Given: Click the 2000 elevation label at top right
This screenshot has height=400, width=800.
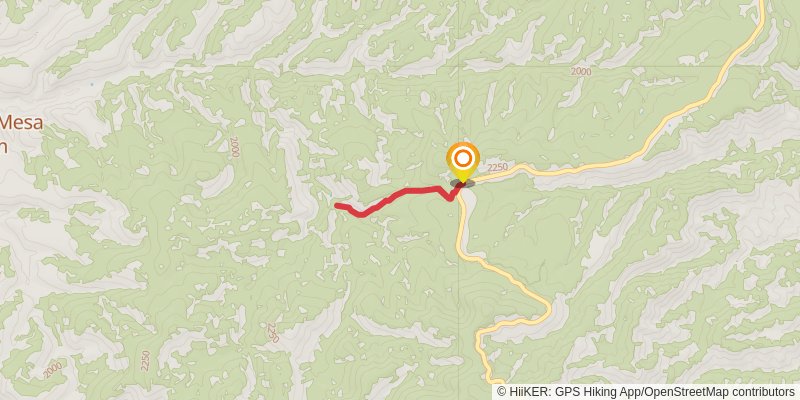Looking at the screenshot, I should click(x=581, y=71).
